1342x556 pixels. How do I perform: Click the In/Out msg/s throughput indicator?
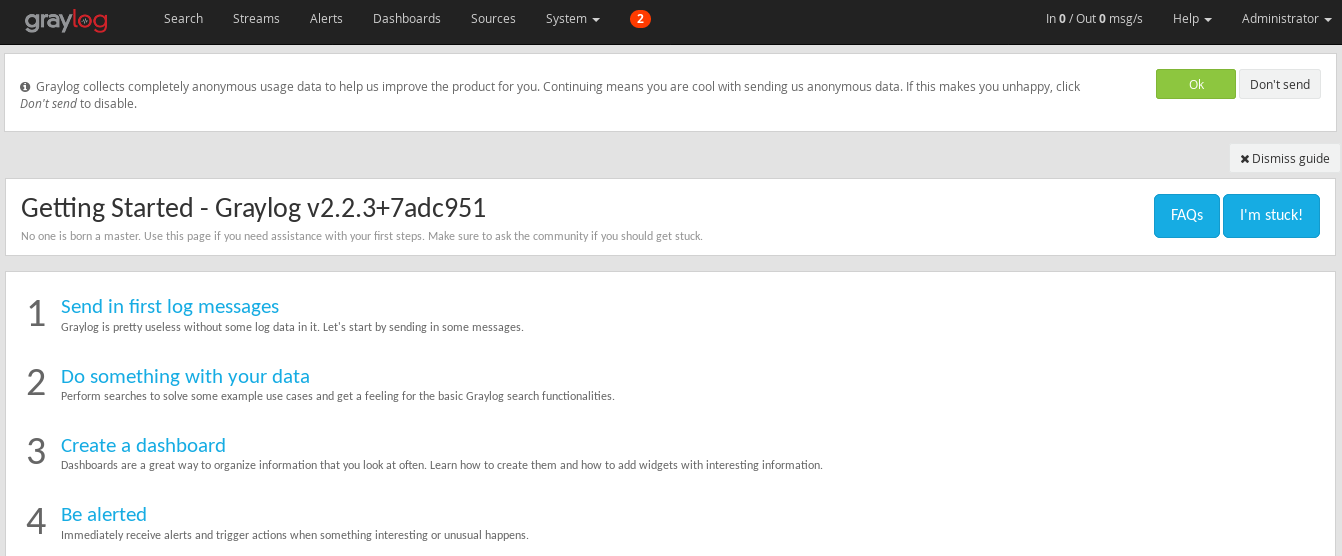pyautogui.click(x=1094, y=18)
